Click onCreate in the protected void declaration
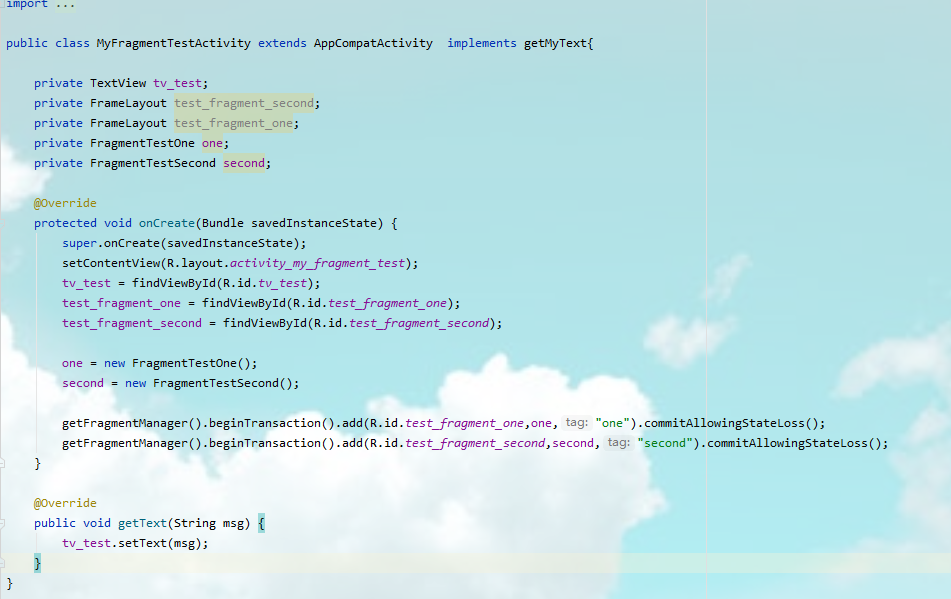Viewport: 951px width, 599px height. [x=167, y=223]
